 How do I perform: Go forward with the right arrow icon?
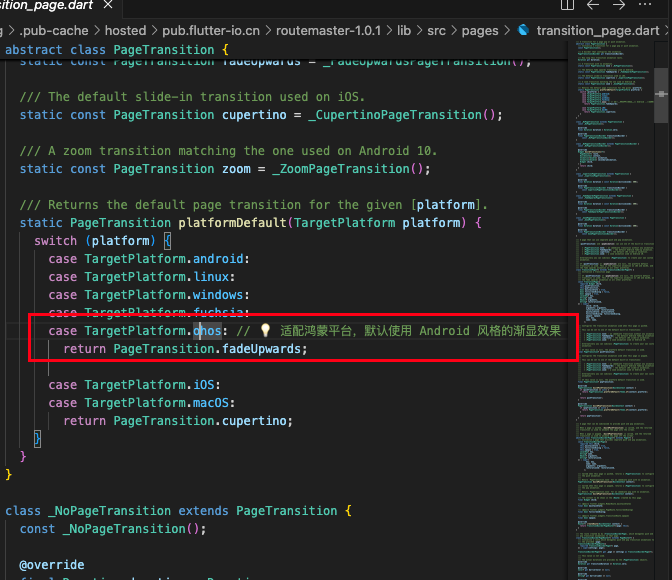click(x=618, y=5)
